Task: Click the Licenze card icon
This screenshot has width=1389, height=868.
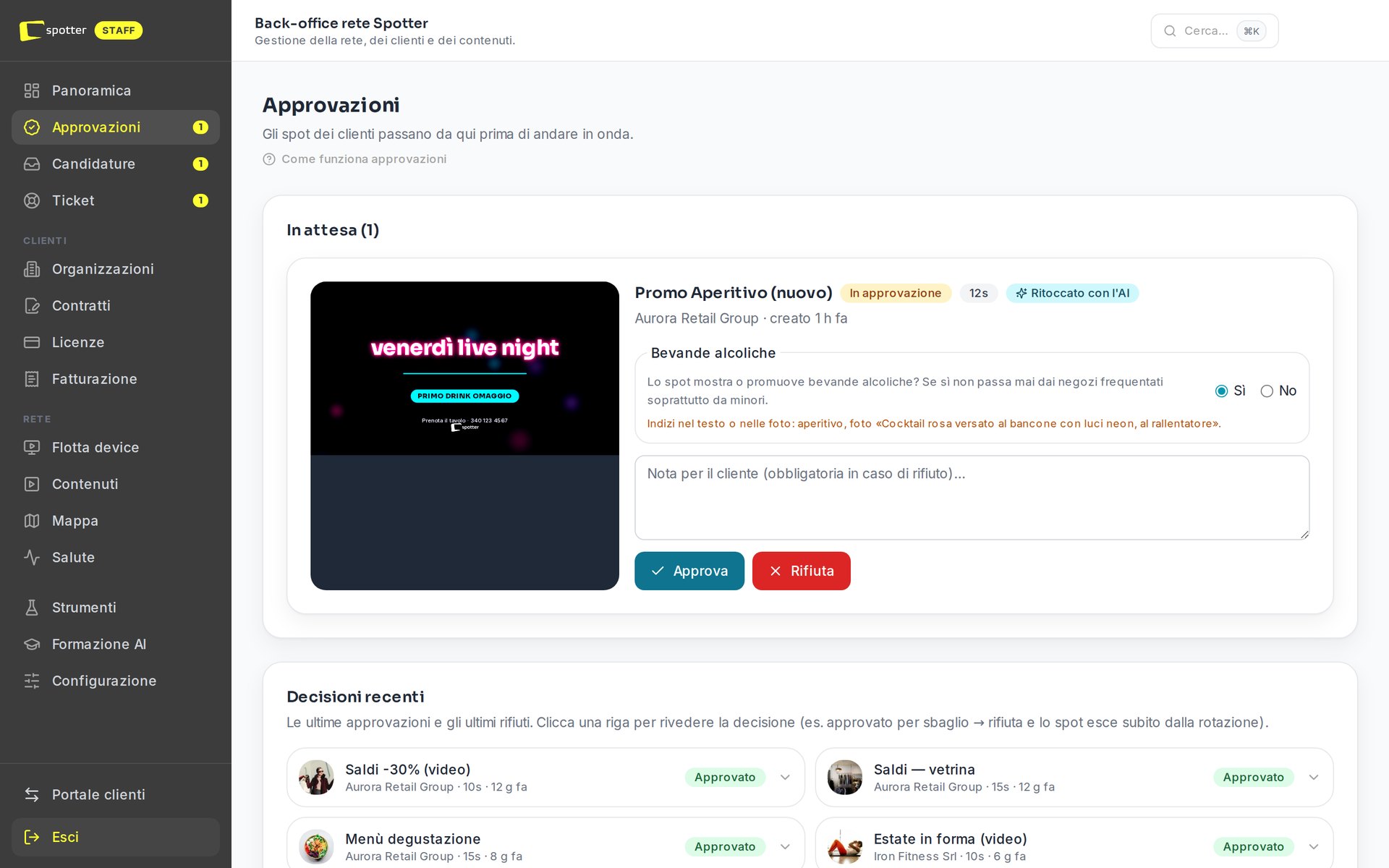Action: [32, 342]
